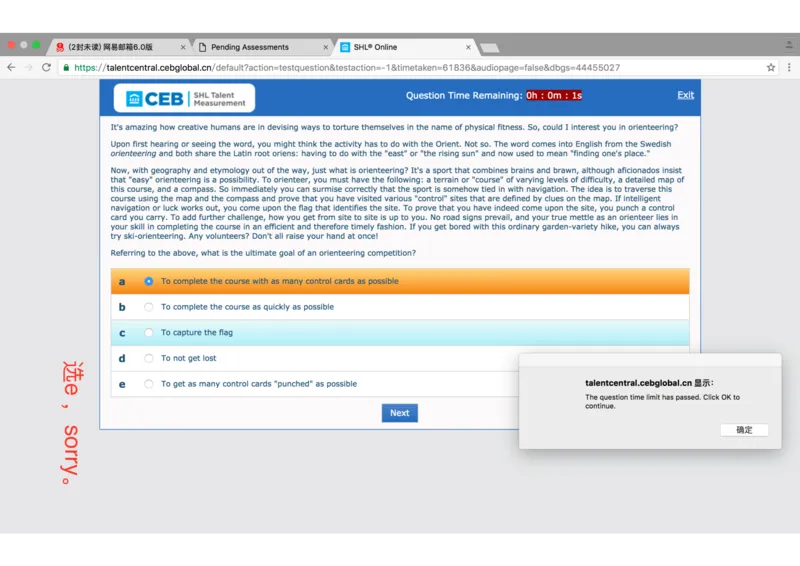This screenshot has height=566, width=800.
Task: Select radio button for answer a
Action: coord(149,281)
